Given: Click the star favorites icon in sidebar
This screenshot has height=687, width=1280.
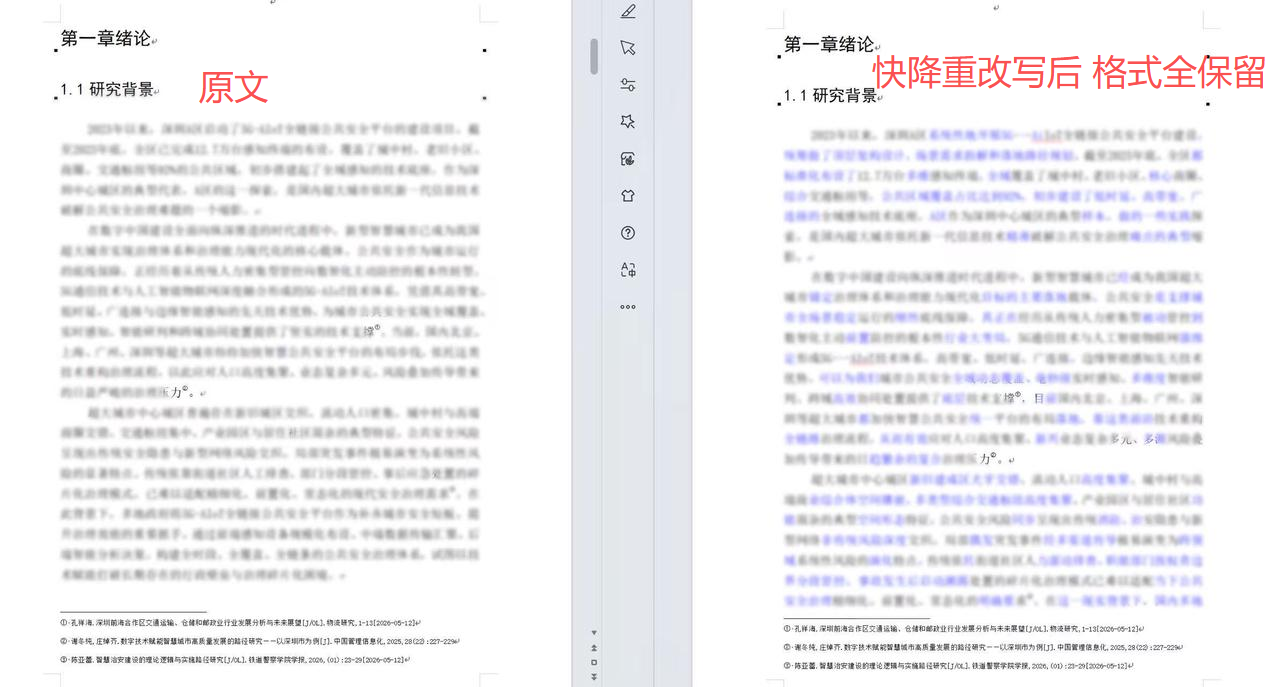Looking at the screenshot, I should tap(628, 122).
